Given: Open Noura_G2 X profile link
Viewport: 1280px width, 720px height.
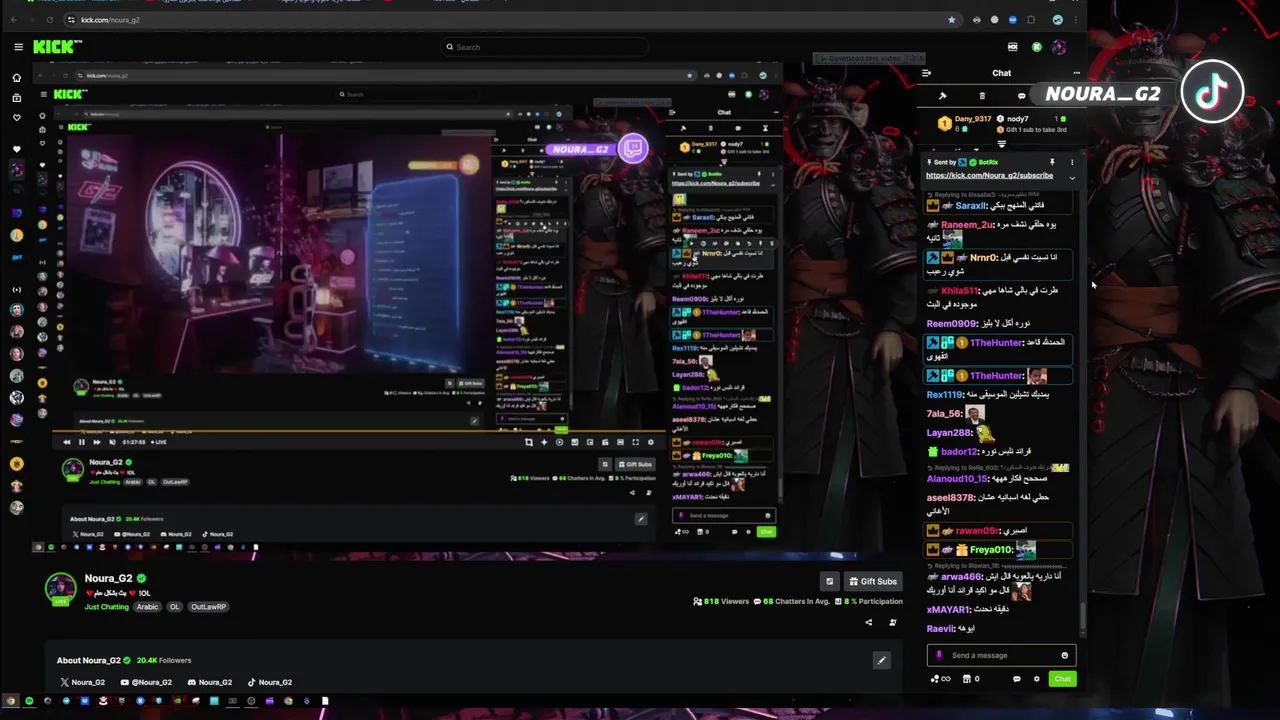Looking at the screenshot, I should click(x=82, y=682).
